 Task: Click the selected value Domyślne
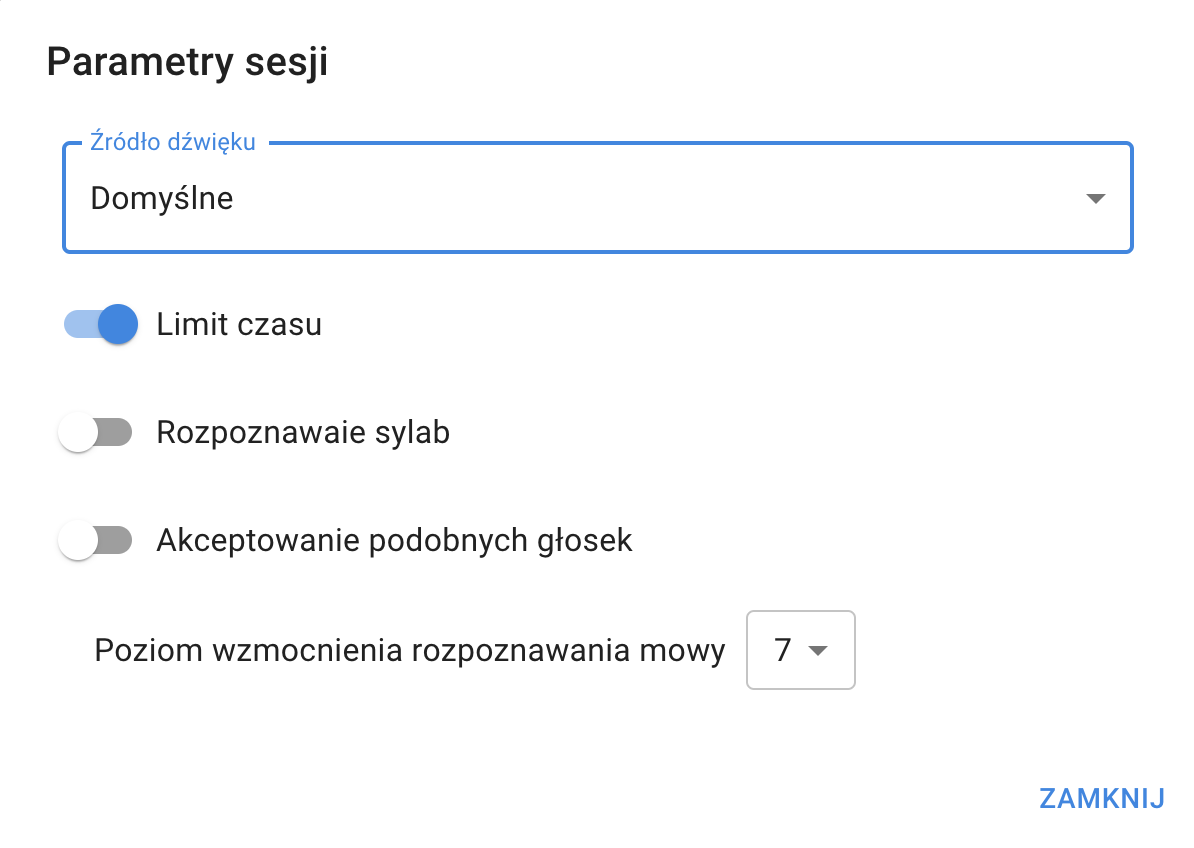coord(162,198)
